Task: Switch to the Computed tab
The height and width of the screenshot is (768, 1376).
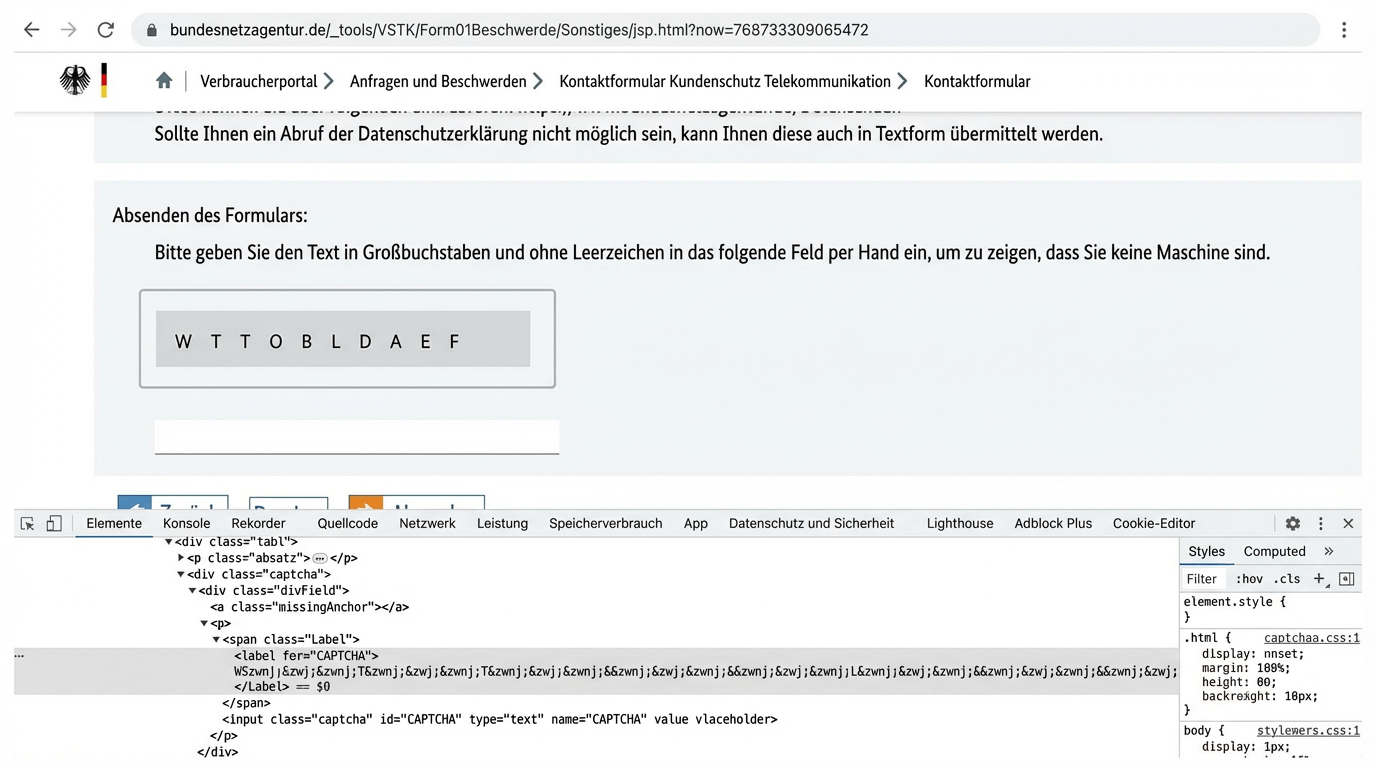Action: coord(1274,551)
